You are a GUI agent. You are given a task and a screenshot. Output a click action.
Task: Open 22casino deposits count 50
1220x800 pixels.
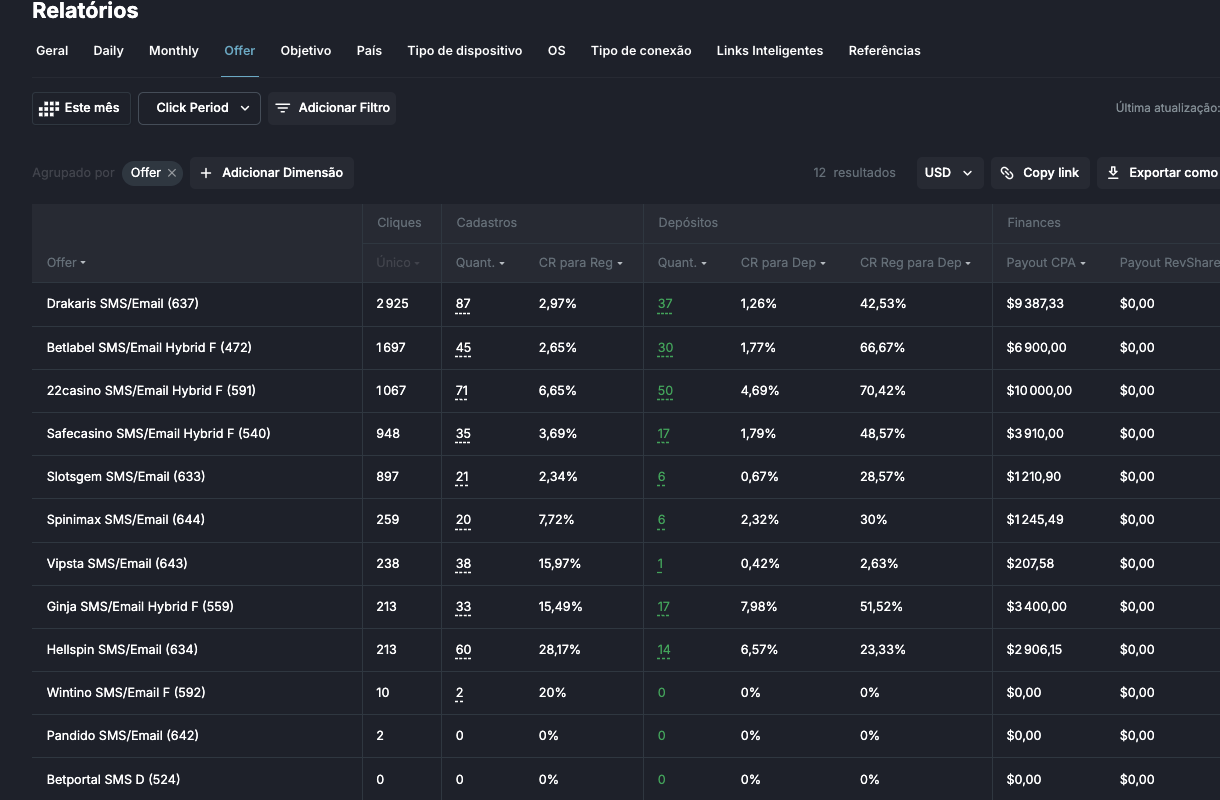click(665, 391)
